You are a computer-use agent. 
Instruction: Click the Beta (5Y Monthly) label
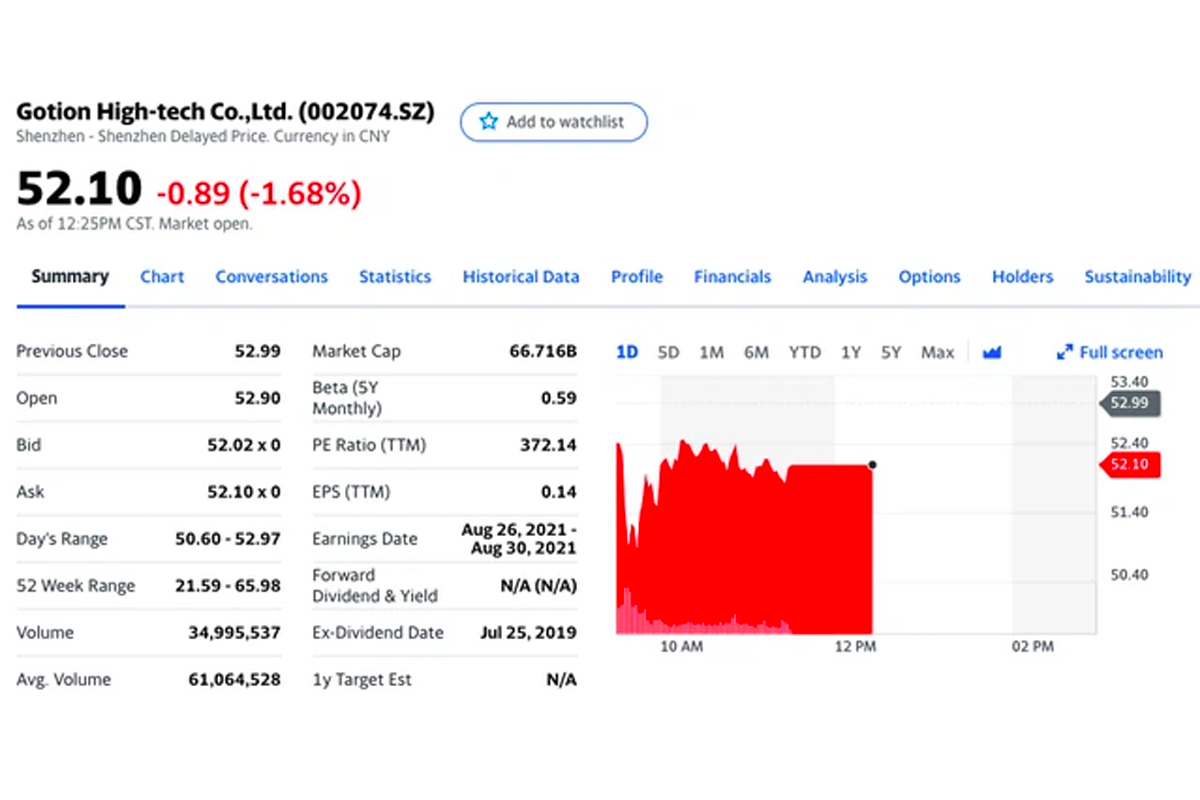click(347, 398)
